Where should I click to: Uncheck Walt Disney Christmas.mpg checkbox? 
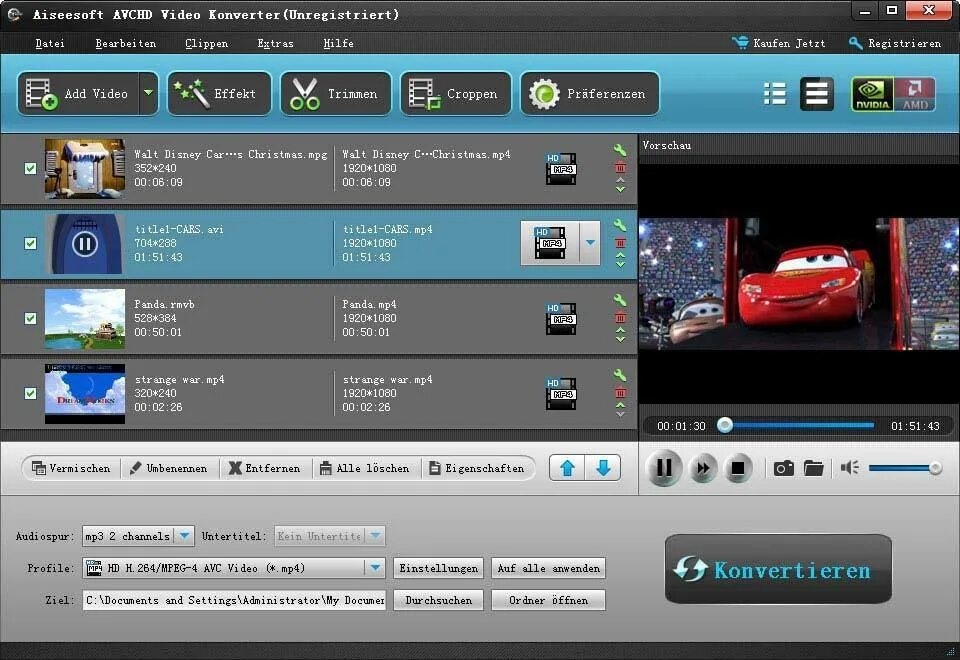30,168
